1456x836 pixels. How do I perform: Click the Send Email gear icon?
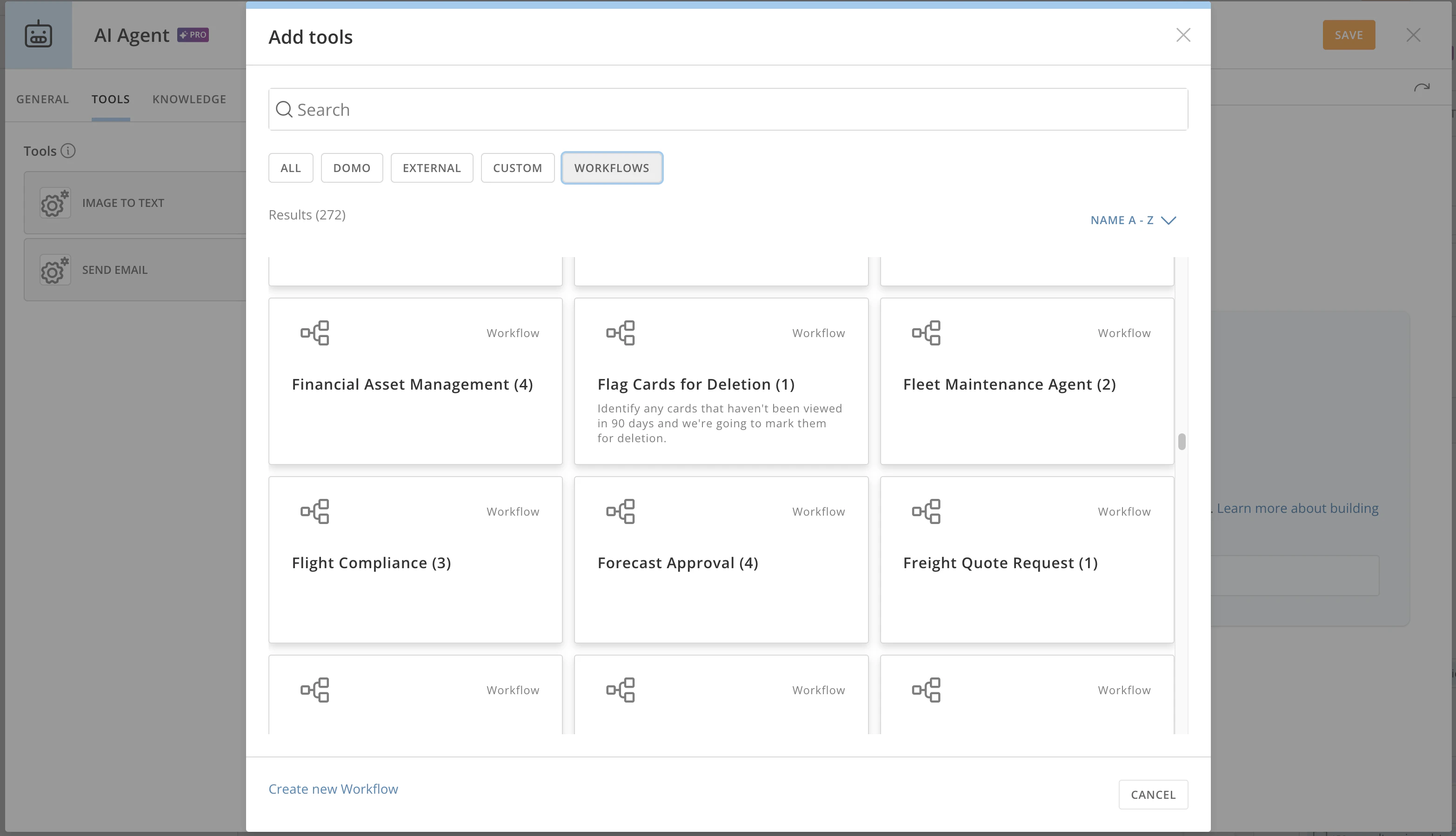coord(55,270)
